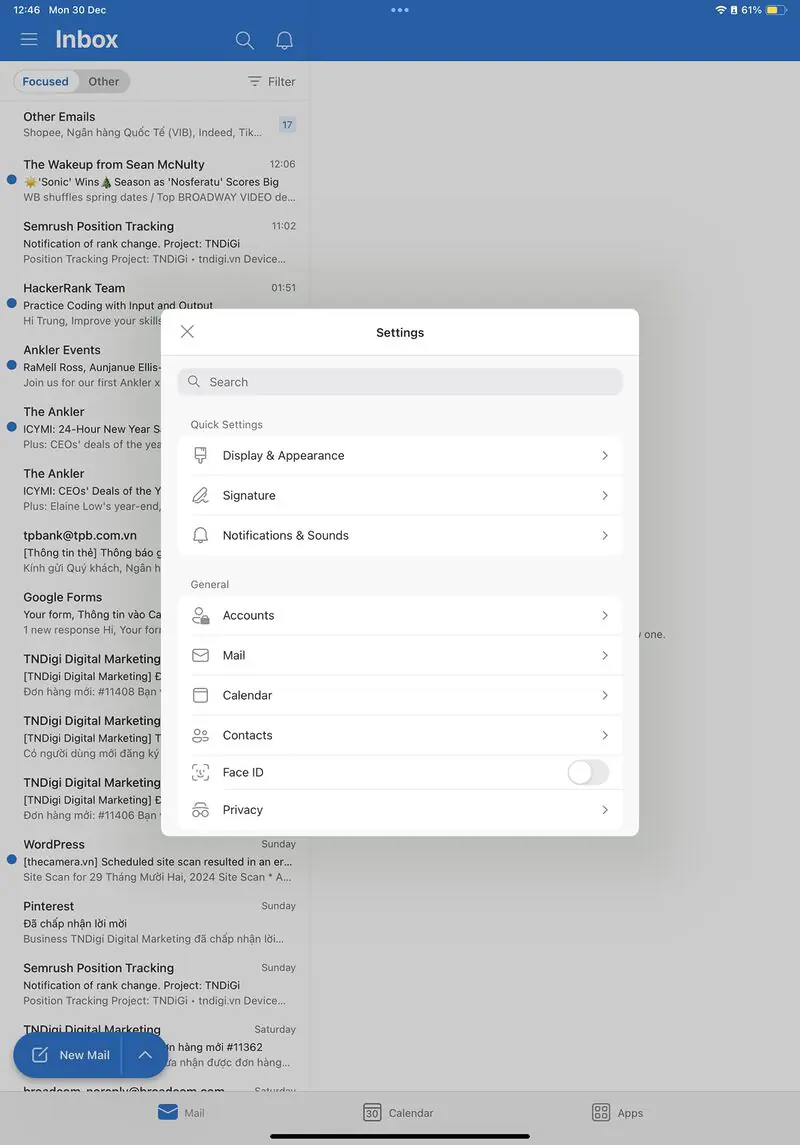Open the Signature settings label

(x=249, y=495)
